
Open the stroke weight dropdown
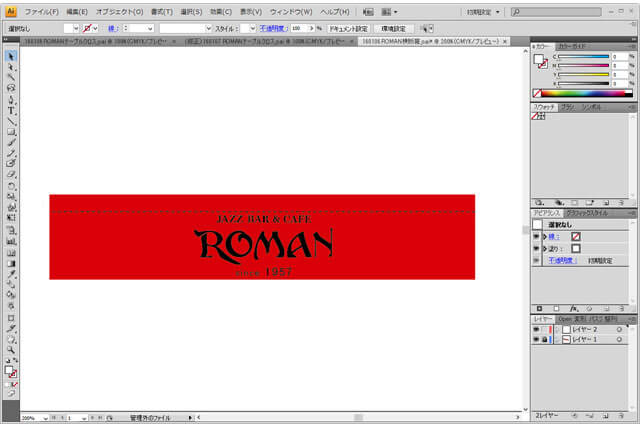click(x=150, y=28)
